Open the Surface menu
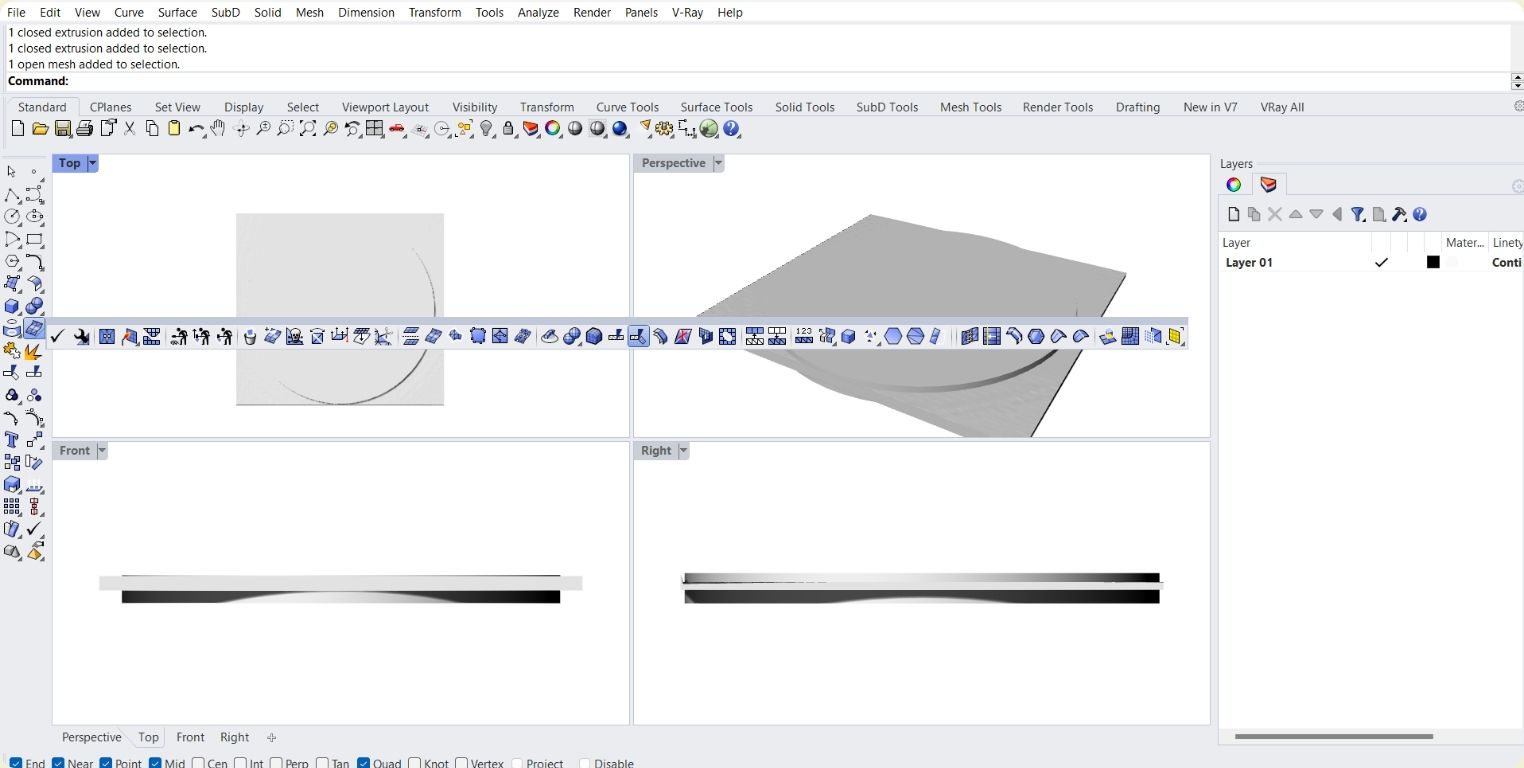Image resolution: width=1524 pixels, height=768 pixels. click(177, 12)
